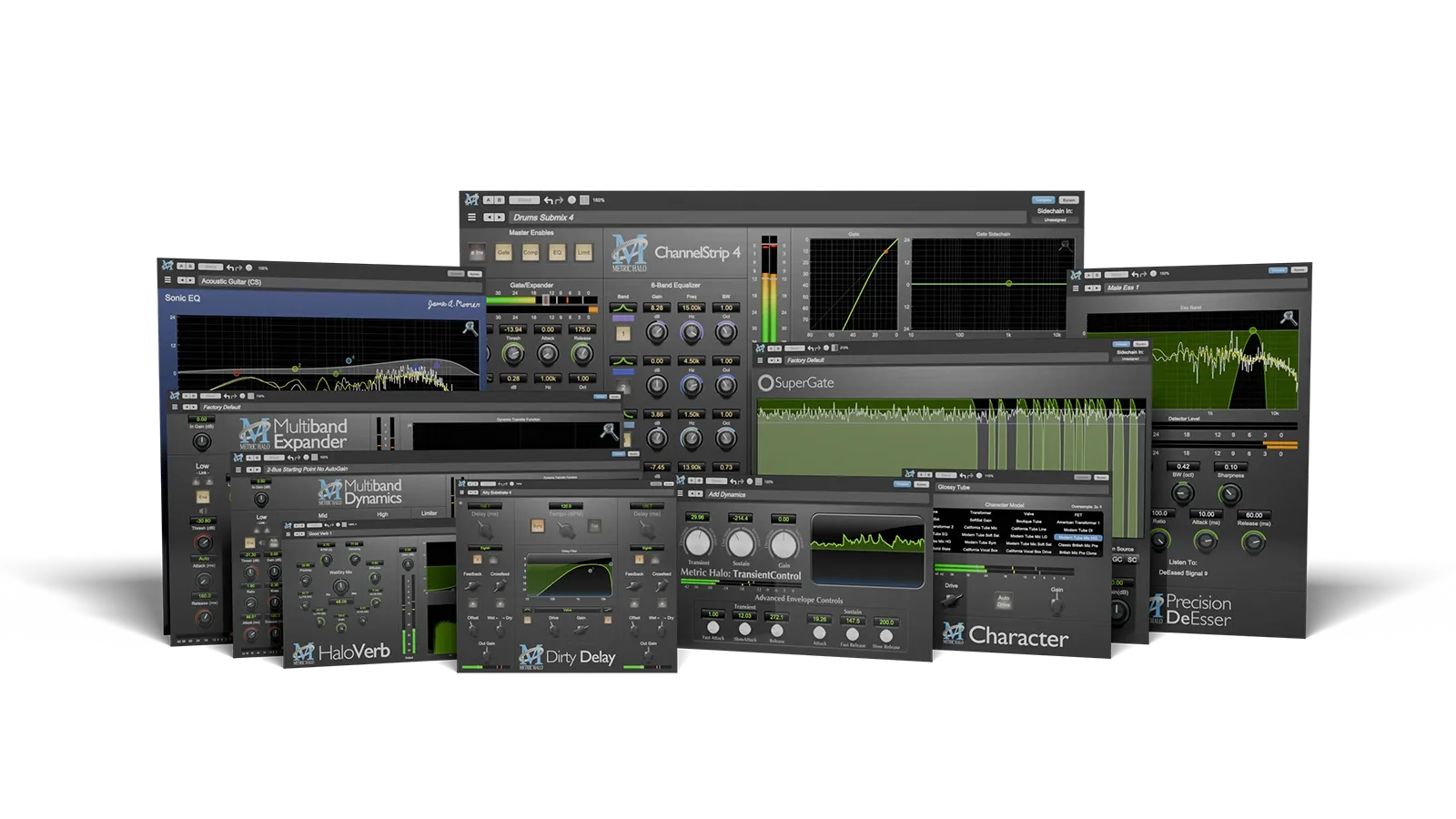
Task: Click Slow Release control in TransientControl
Action: tap(885, 635)
